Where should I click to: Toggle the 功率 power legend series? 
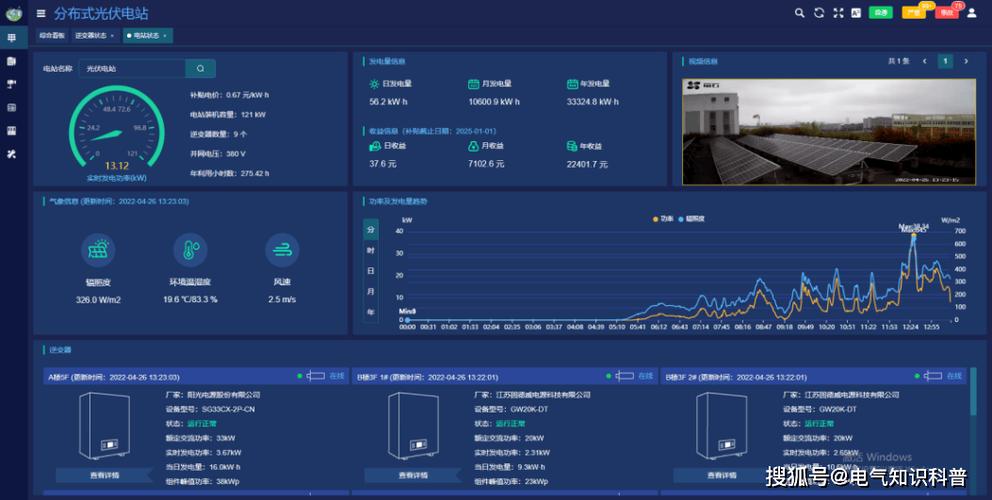tap(664, 219)
